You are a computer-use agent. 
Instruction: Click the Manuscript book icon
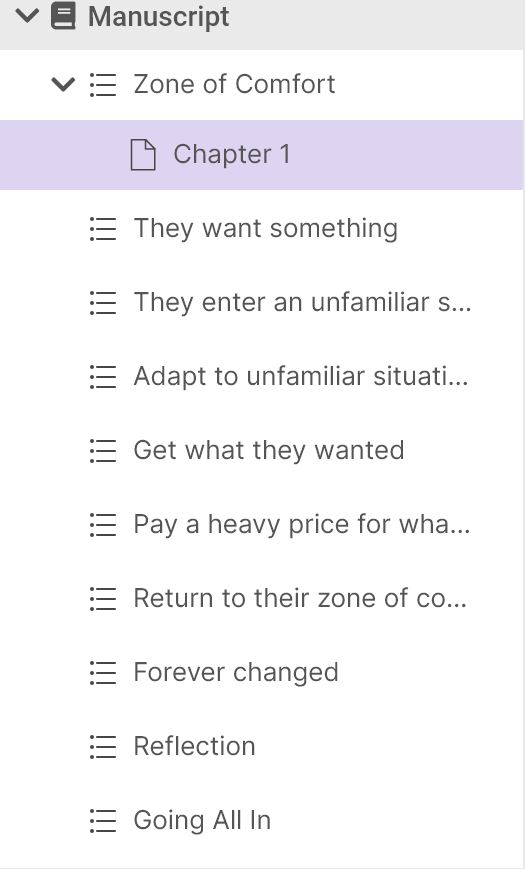(63, 16)
